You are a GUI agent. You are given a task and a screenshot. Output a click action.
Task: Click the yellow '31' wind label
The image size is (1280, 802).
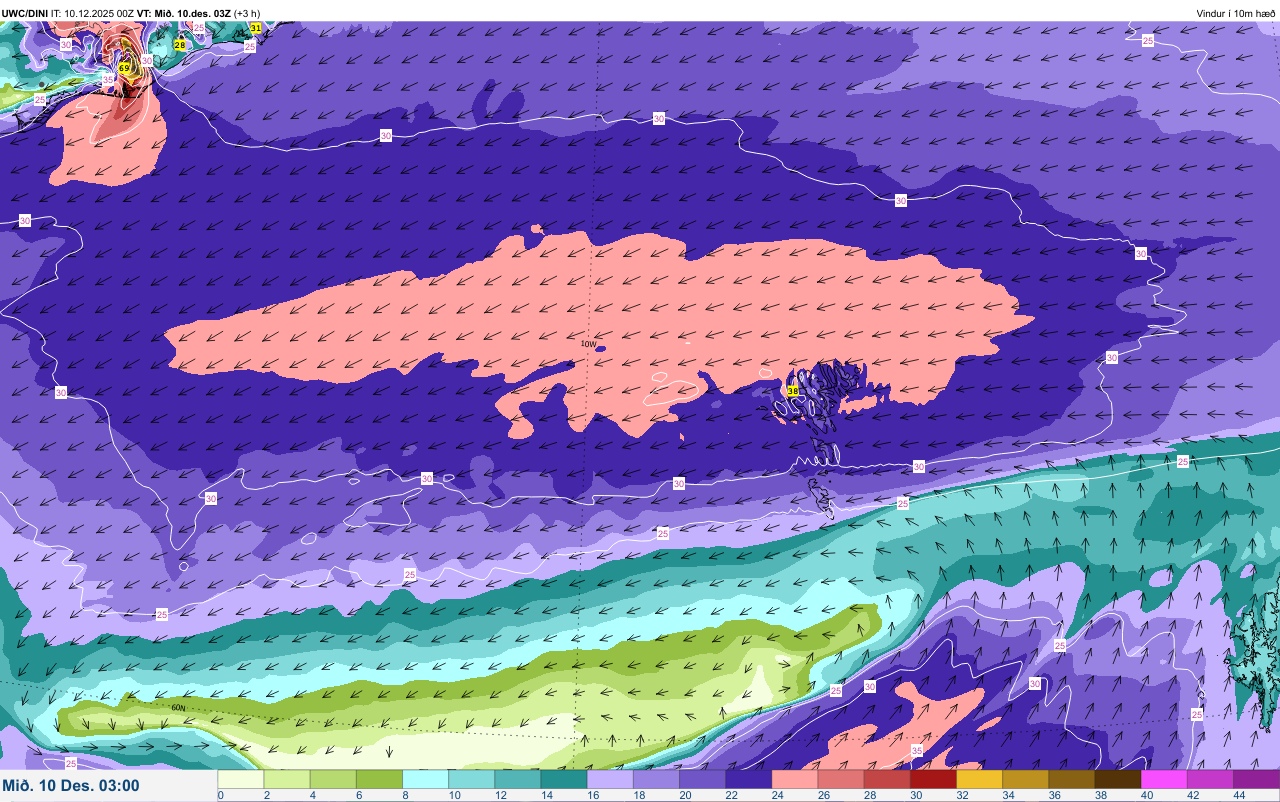click(256, 28)
